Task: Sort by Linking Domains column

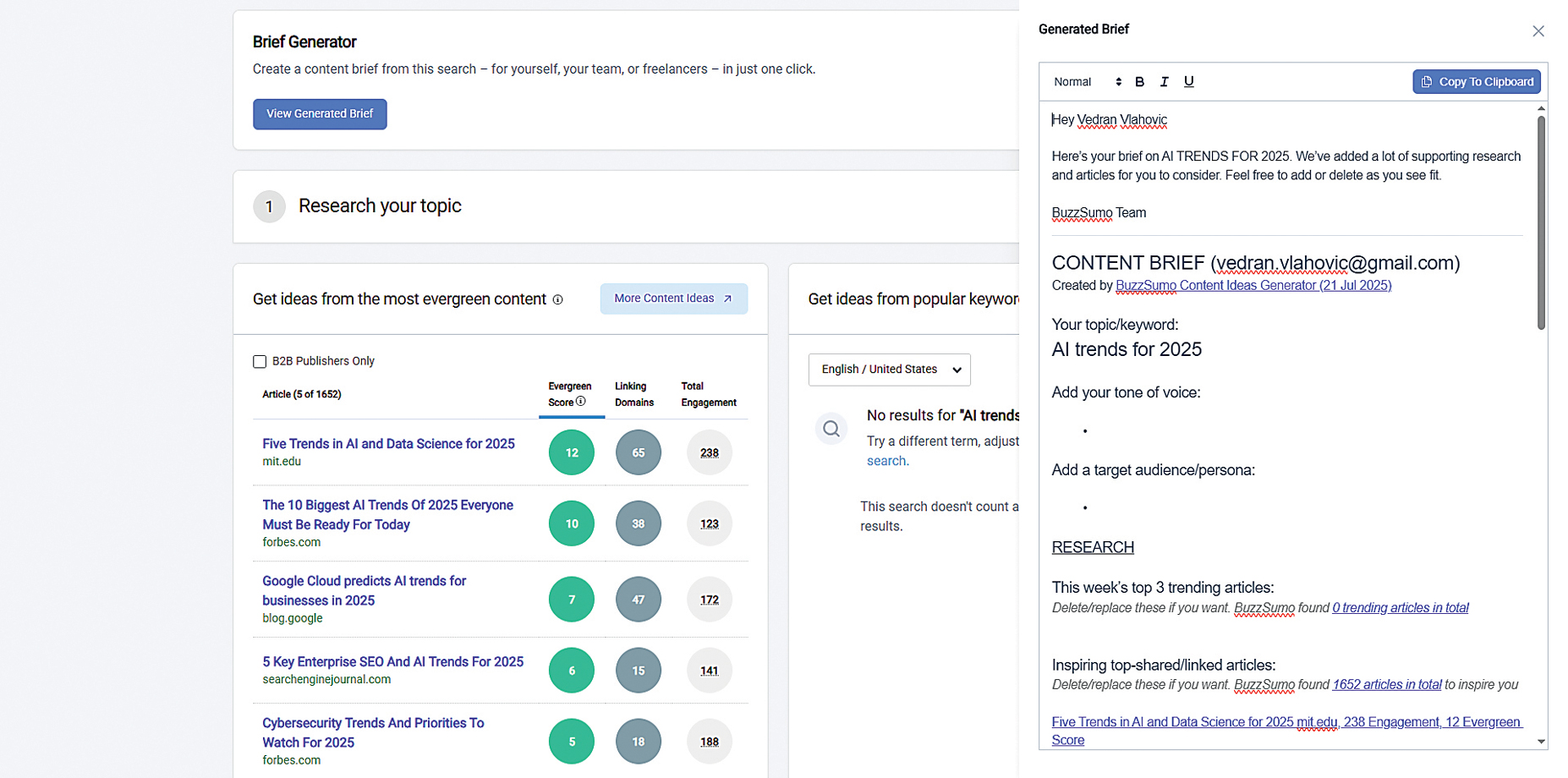Action: 634,394
